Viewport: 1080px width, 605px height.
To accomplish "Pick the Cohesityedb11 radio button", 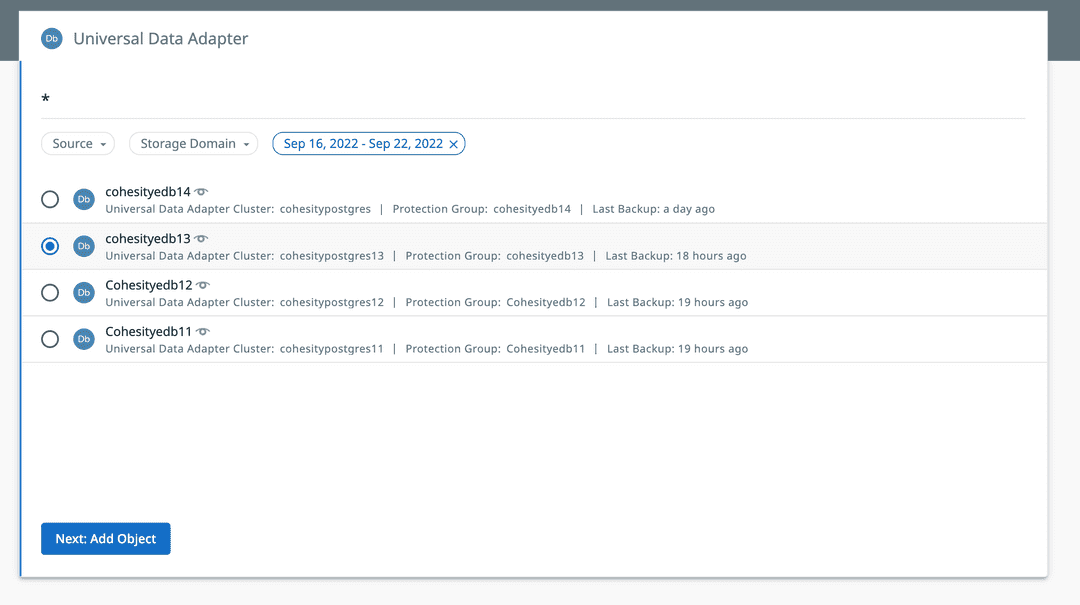I will click(50, 339).
